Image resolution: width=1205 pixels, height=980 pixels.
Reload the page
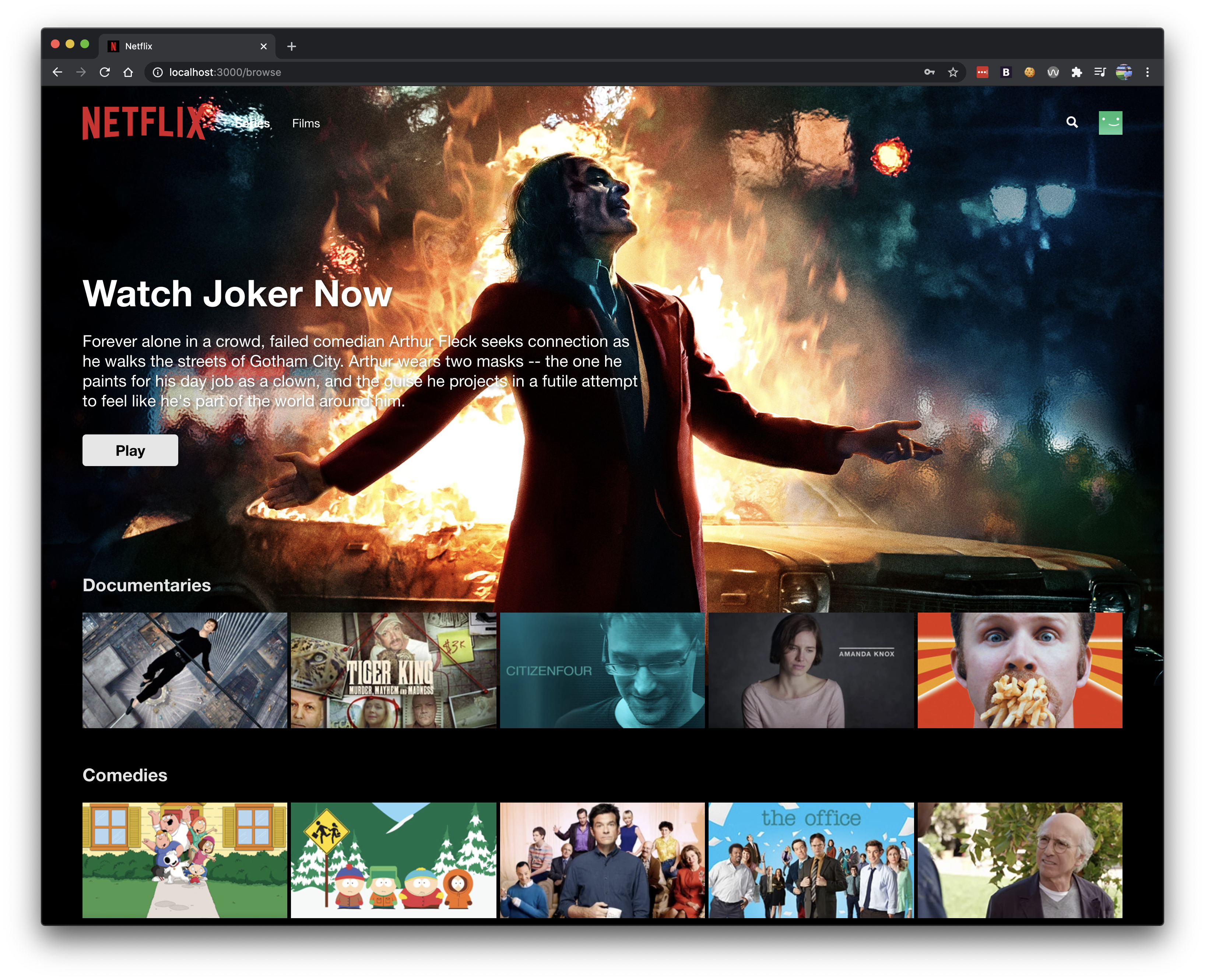pos(105,72)
